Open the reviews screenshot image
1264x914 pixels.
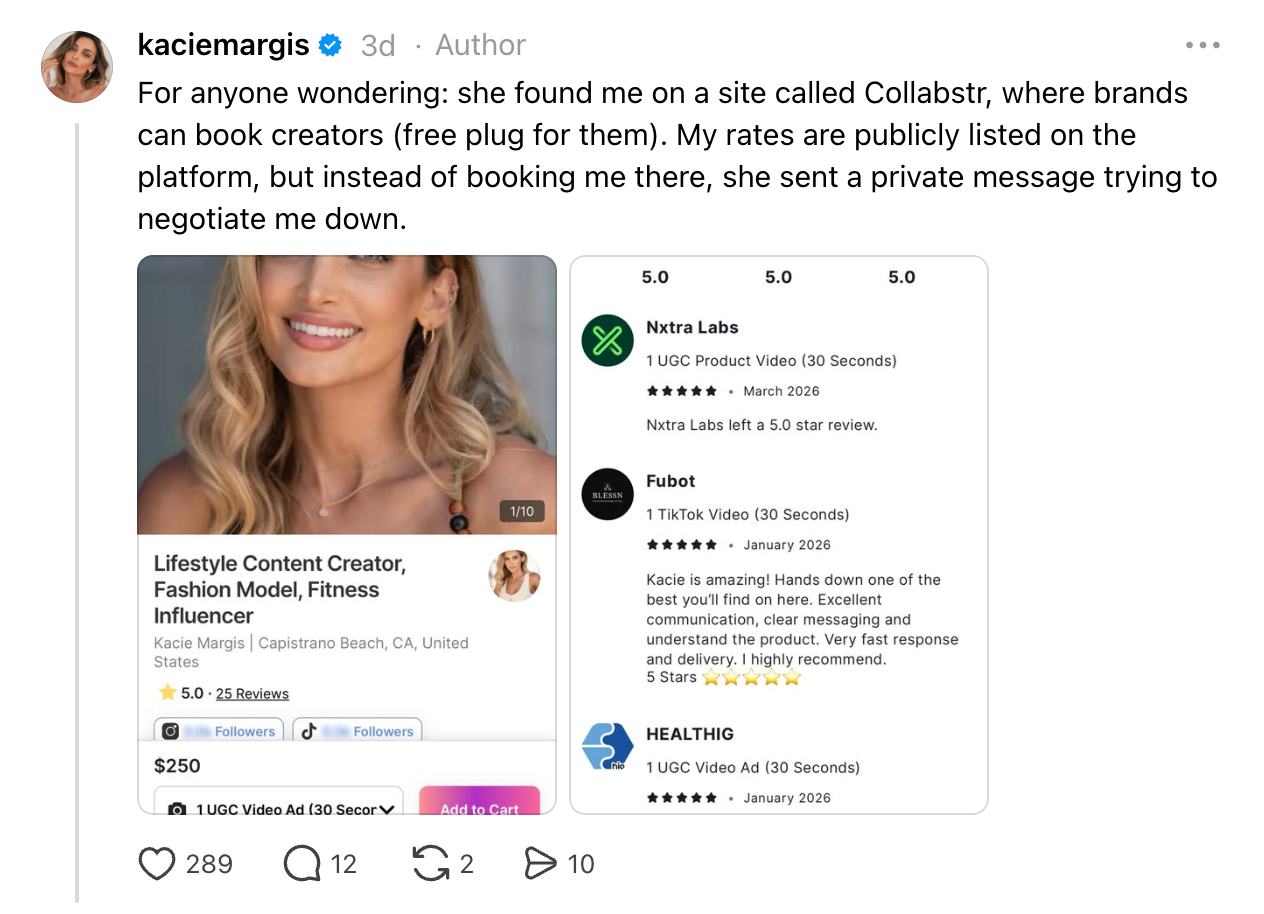click(778, 535)
